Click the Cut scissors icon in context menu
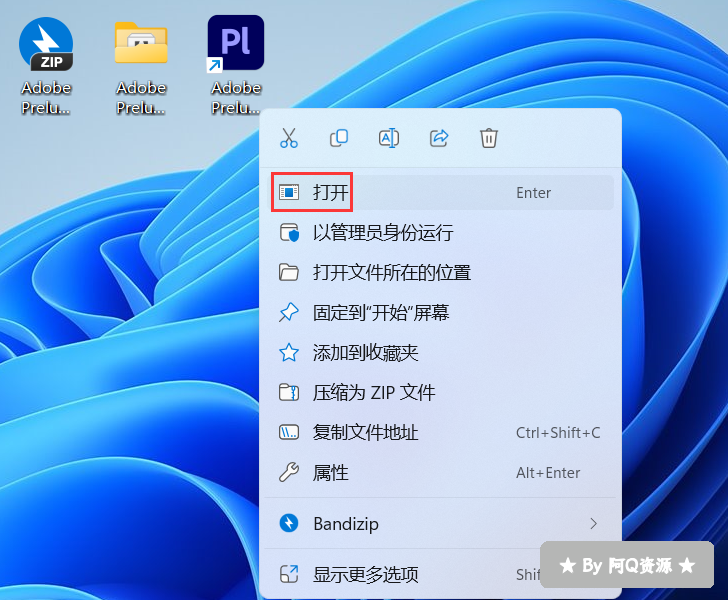This screenshot has width=728, height=600. coord(289,138)
